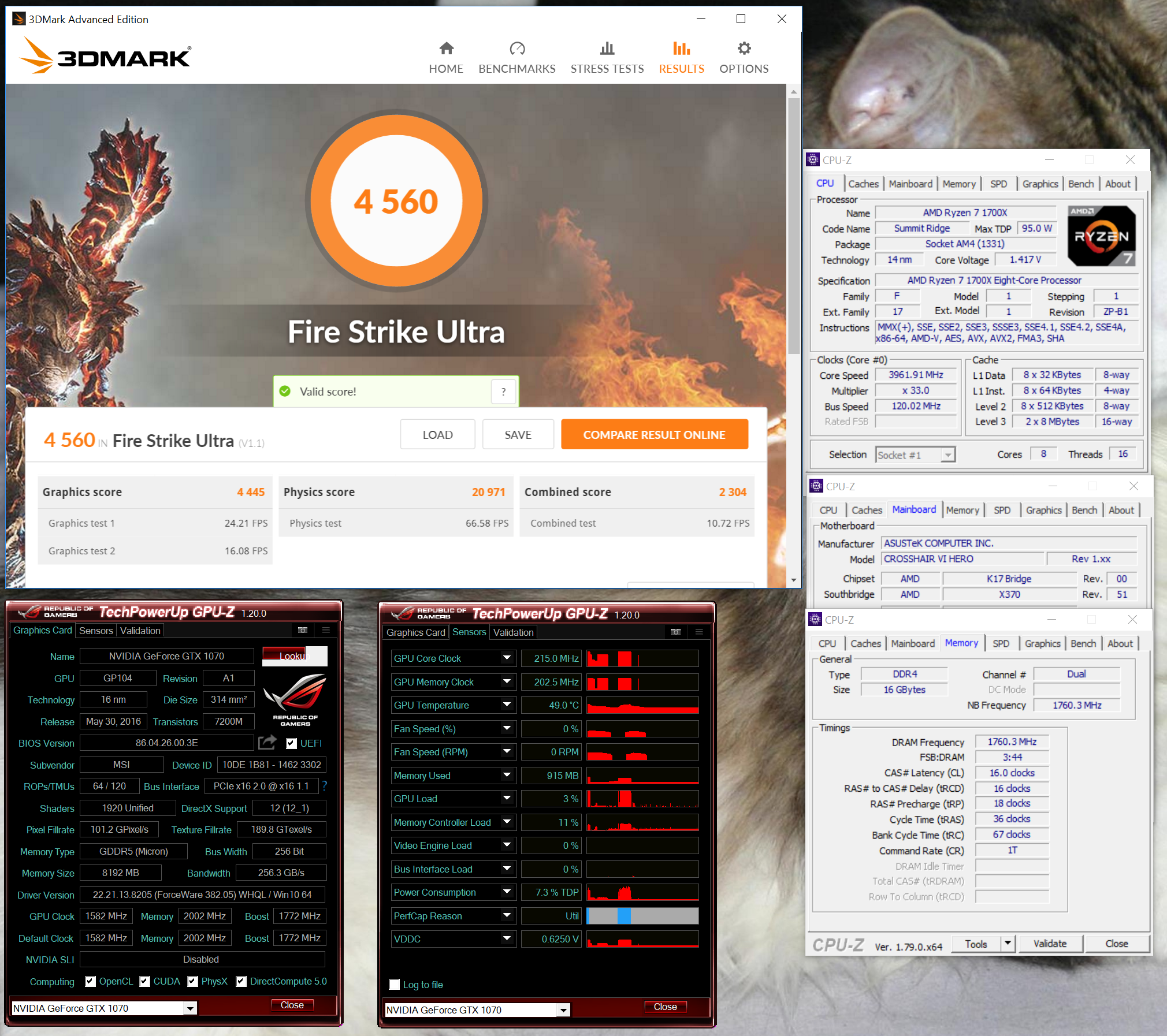Click the ROG Republic of Gamers logo
The image size is (1167, 1036).
(x=295, y=699)
